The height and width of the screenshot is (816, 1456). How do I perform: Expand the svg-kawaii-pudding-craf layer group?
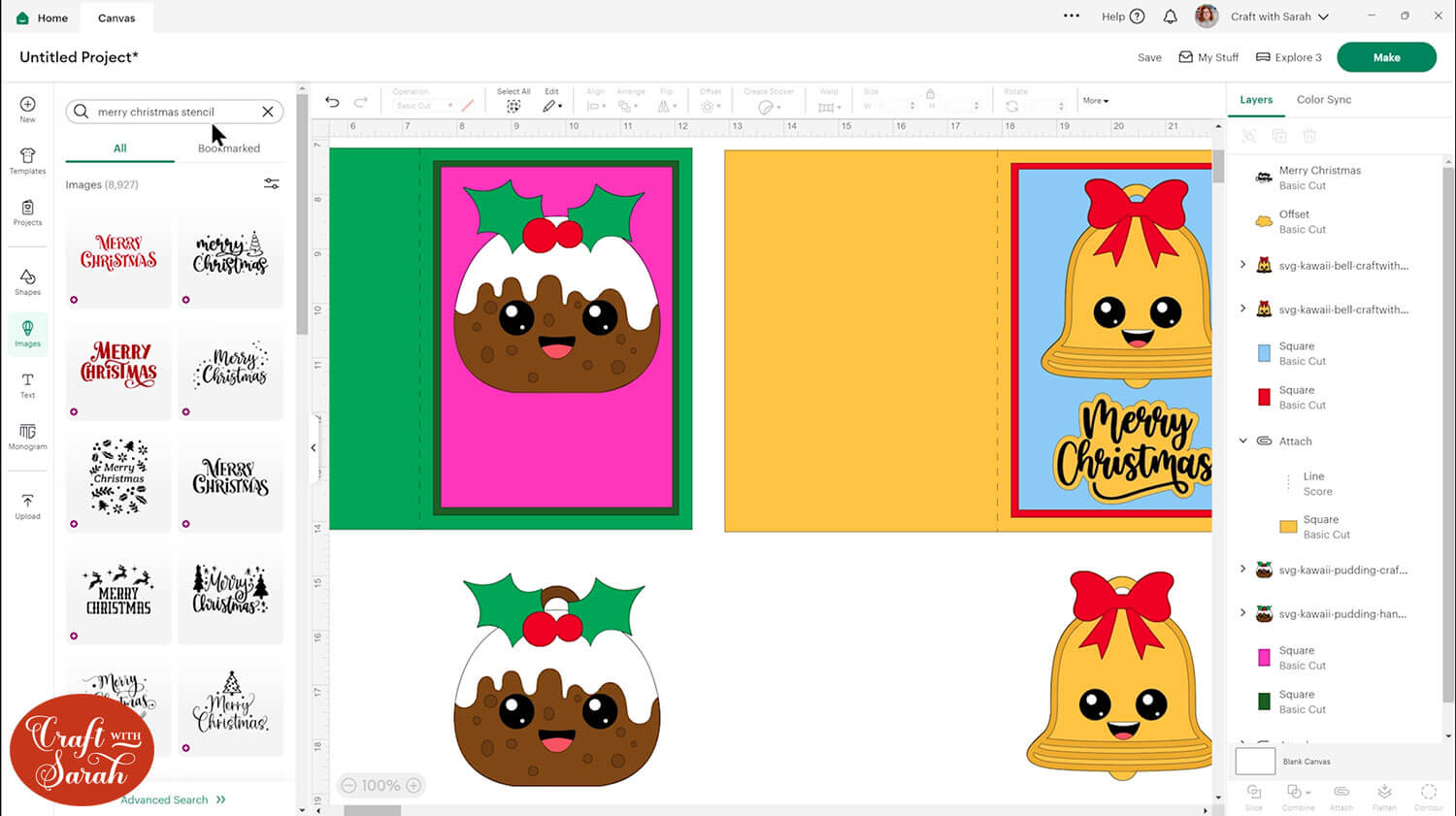[1243, 570]
